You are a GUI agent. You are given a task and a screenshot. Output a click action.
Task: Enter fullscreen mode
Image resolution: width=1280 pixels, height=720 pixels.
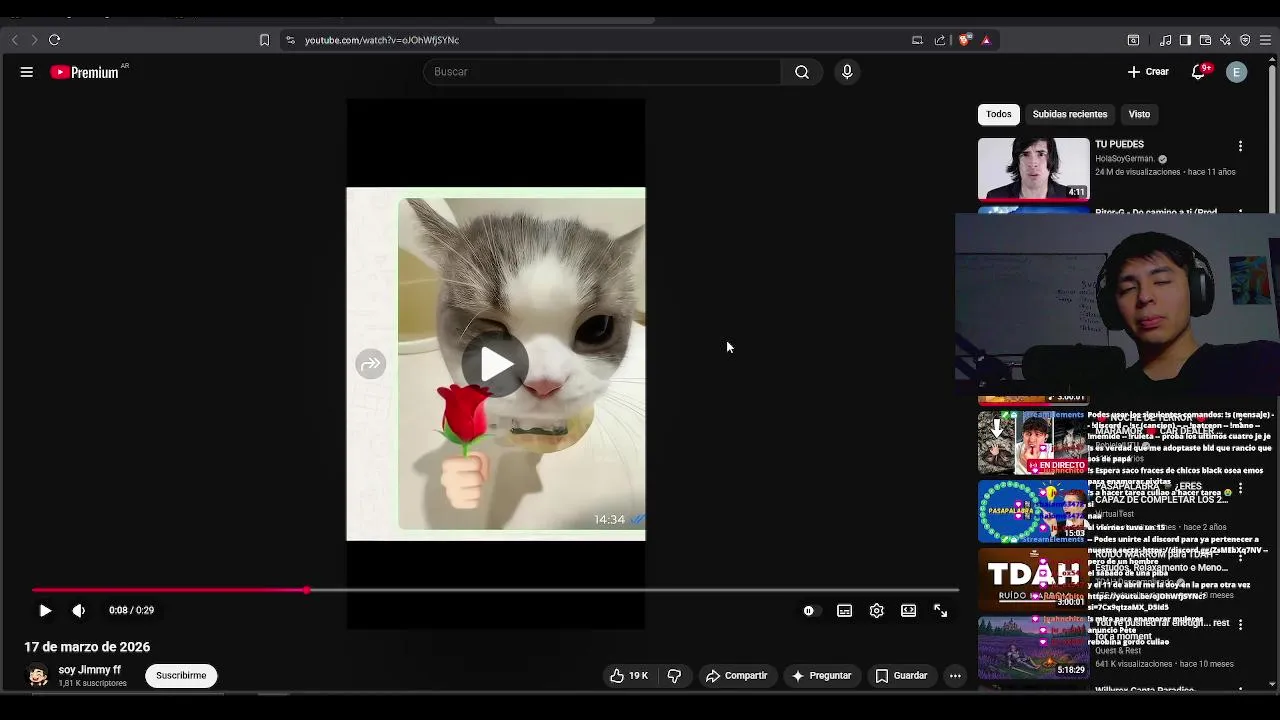click(x=941, y=611)
